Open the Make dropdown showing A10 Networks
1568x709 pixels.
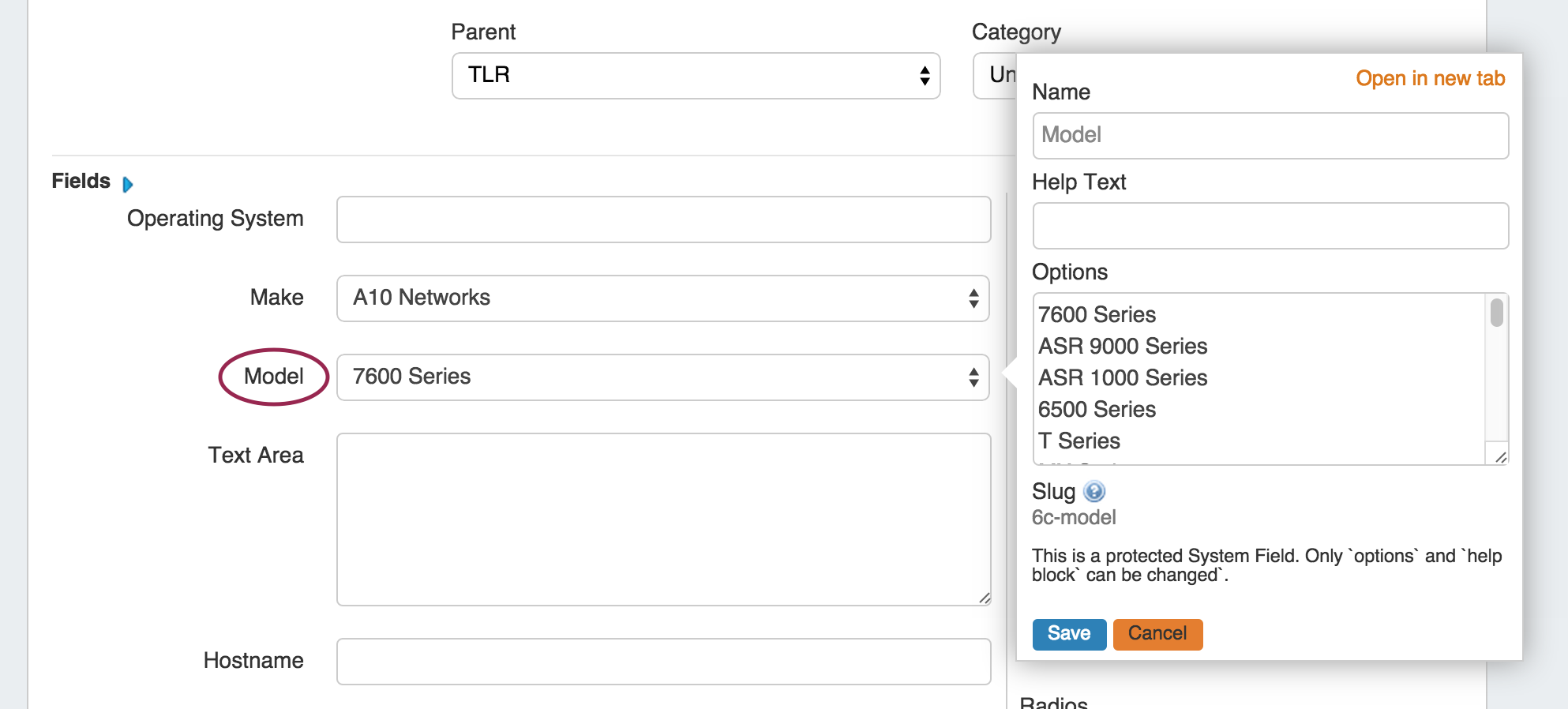pos(662,298)
